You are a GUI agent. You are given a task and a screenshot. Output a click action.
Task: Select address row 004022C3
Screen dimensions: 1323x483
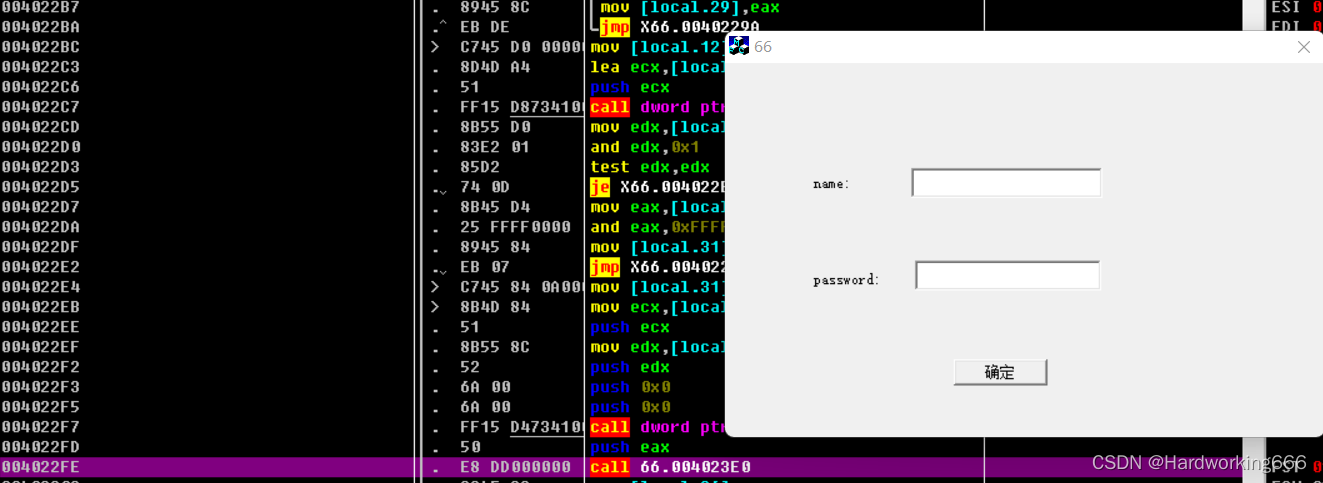point(41,67)
